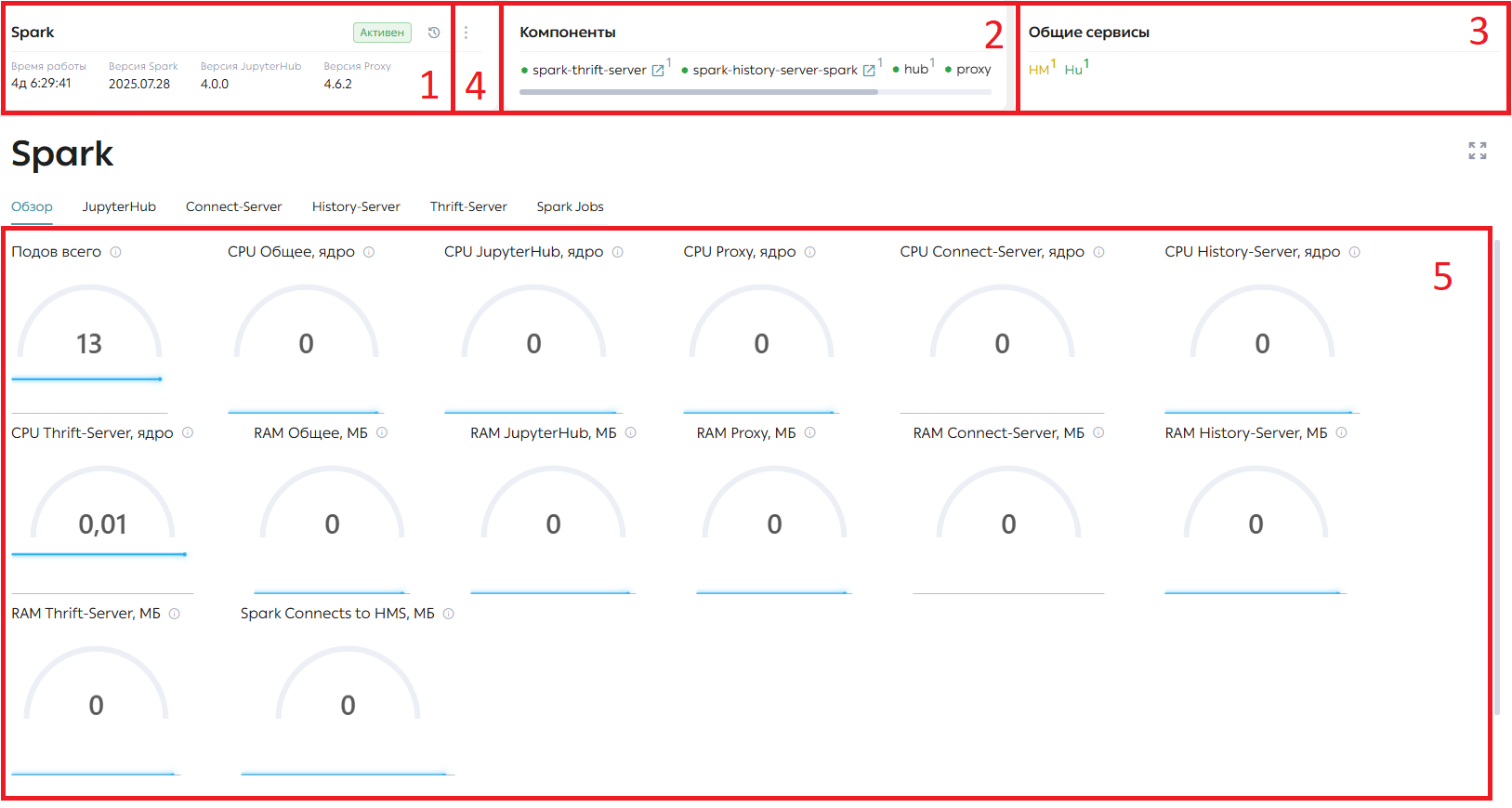Select the hub component

pos(915,69)
